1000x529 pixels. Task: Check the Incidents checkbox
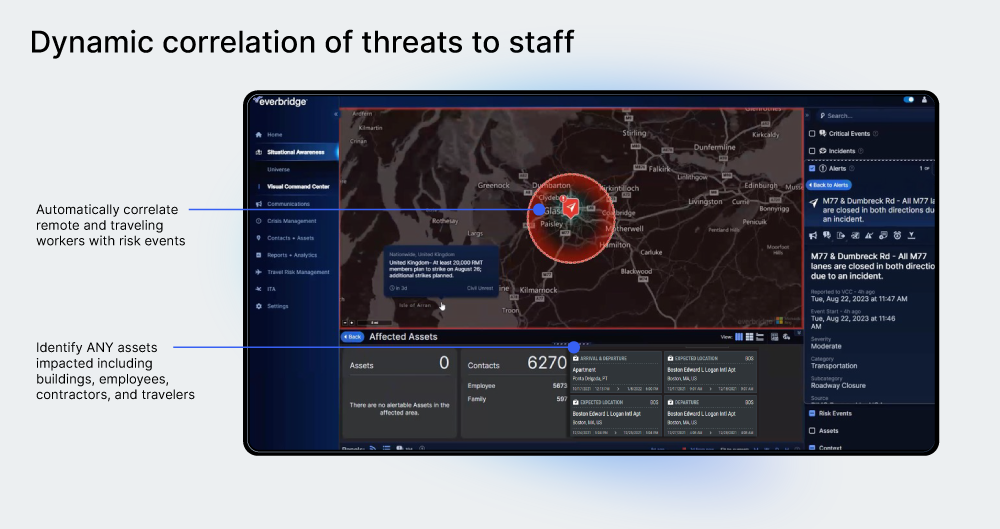coord(812,151)
